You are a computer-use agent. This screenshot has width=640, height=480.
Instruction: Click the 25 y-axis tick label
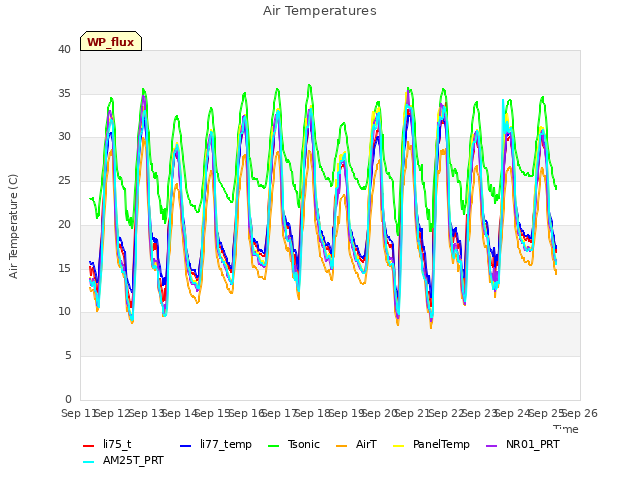[x=64, y=180]
